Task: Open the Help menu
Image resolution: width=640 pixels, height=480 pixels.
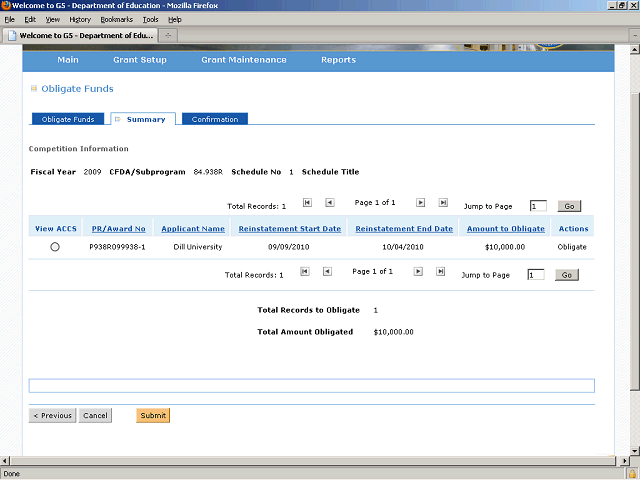Action: pyautogui.click(x=175, y=20)
